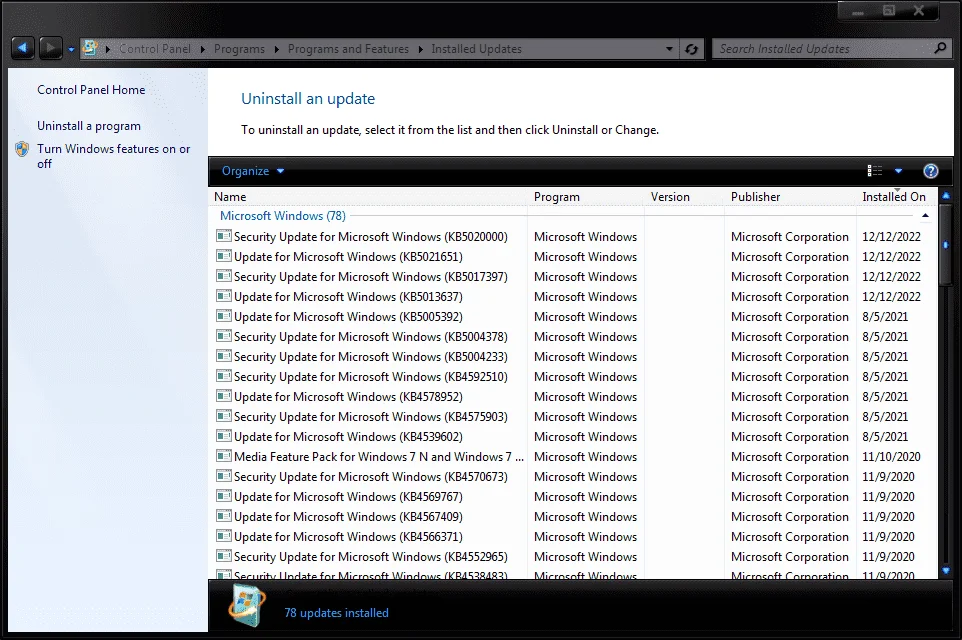The image size is (962, 640).
Task: Click icon of Security Update KB5017397
Action: (x=224, y=276)
